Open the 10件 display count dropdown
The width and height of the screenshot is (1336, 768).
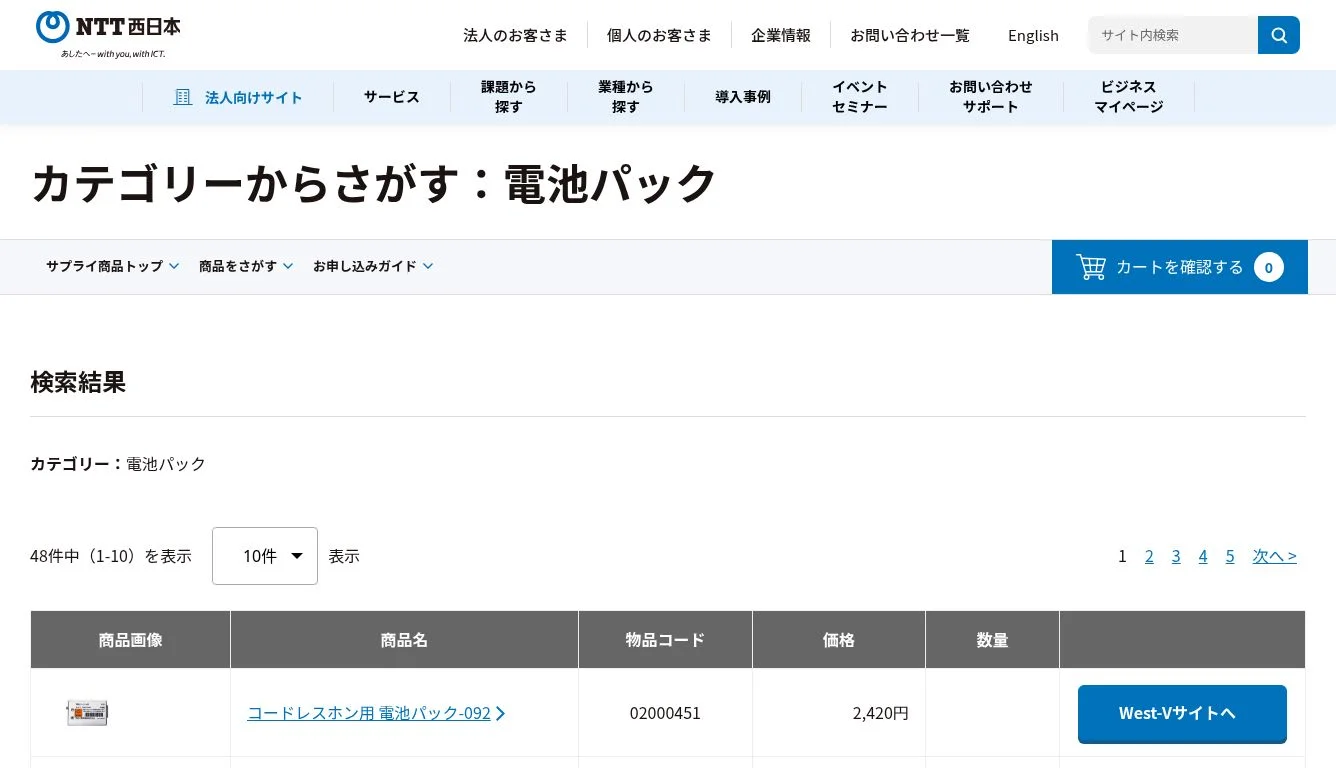pos(265,556)
